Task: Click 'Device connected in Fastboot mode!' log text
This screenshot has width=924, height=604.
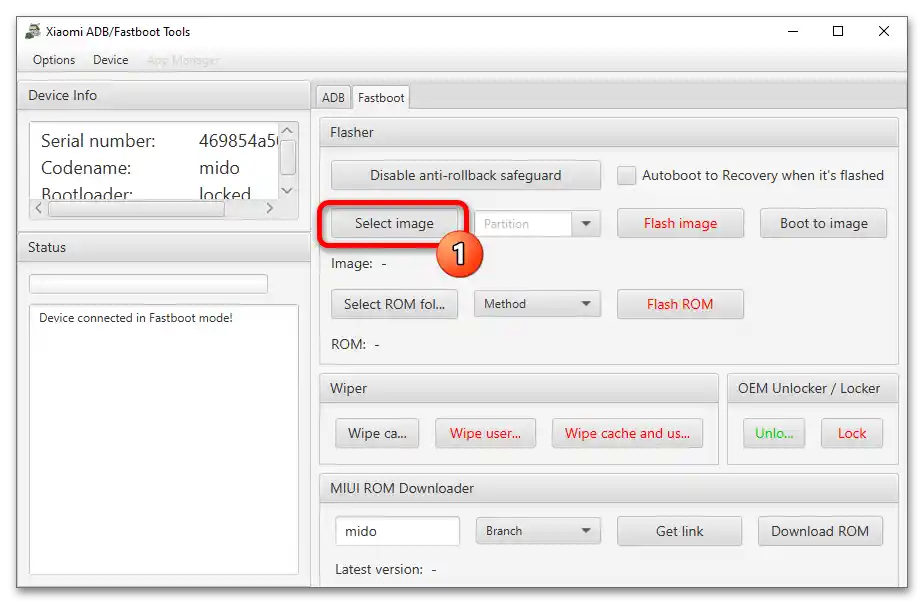Action: tap(136, 318)
